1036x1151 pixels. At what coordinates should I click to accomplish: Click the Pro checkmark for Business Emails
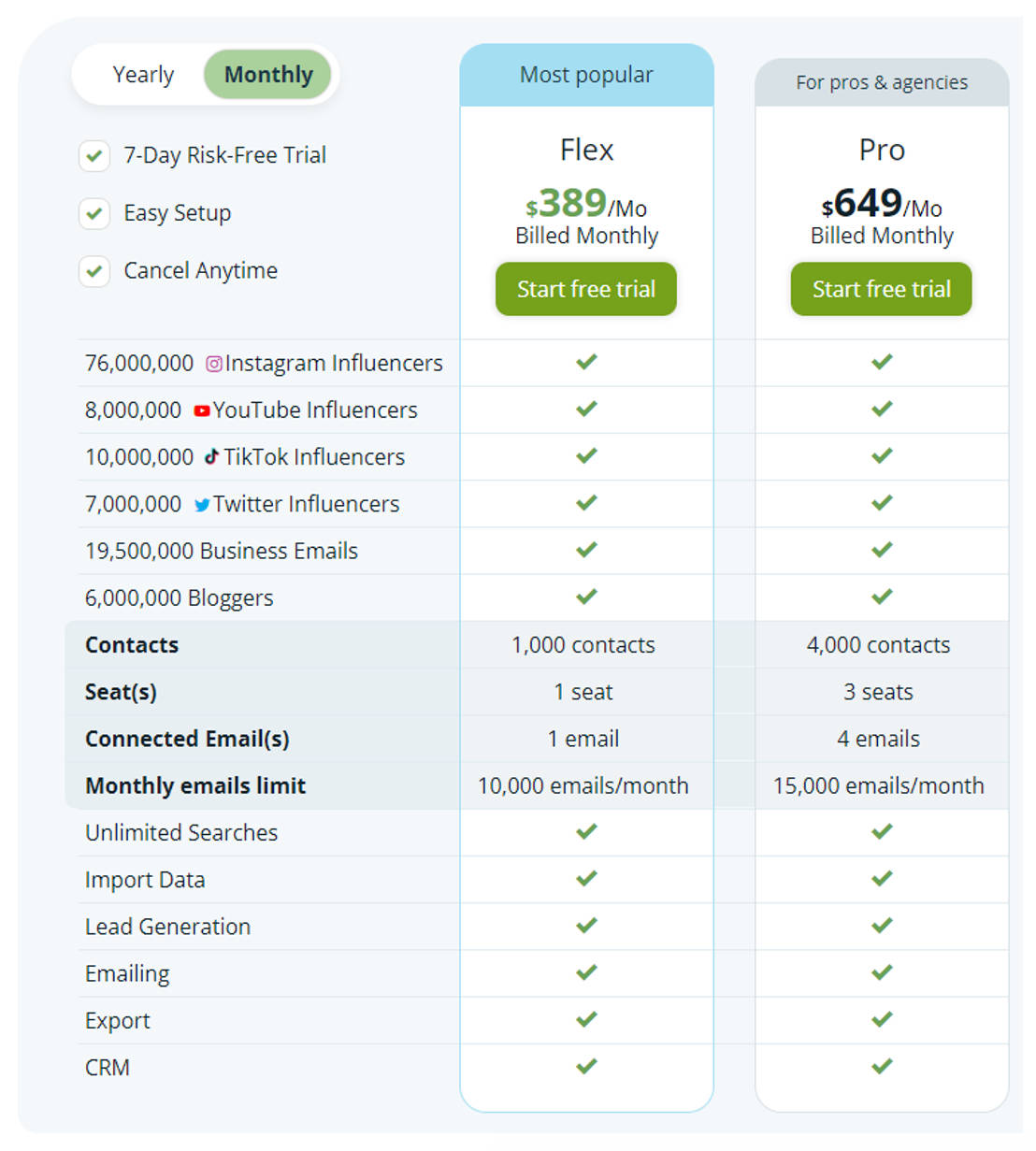point(881,550)
